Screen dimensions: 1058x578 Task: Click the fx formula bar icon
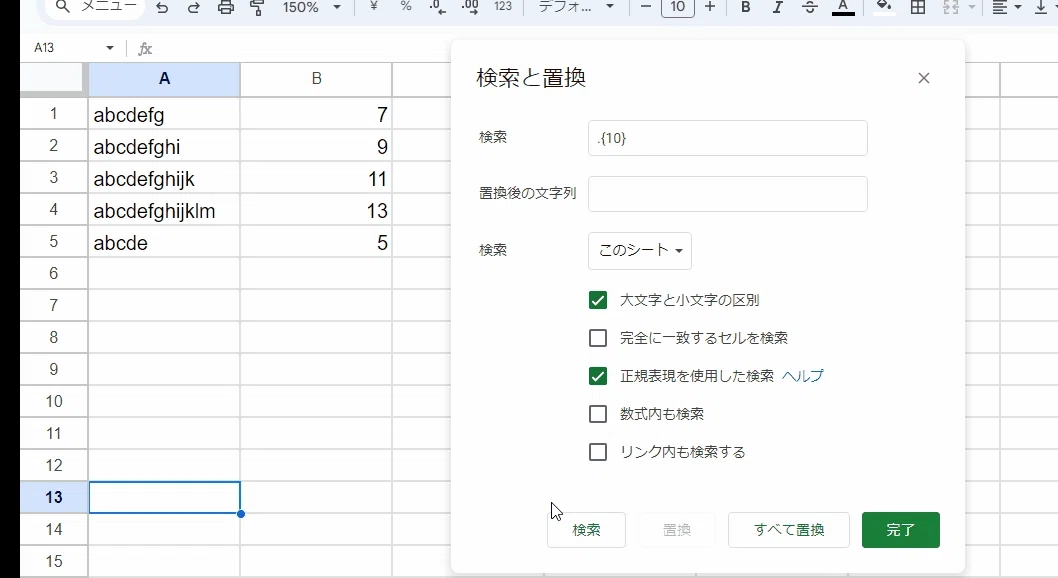(x=145, y=49)
